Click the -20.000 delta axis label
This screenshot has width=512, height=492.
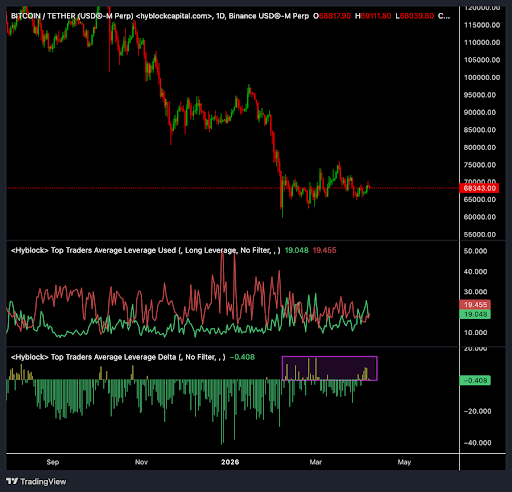477,411
